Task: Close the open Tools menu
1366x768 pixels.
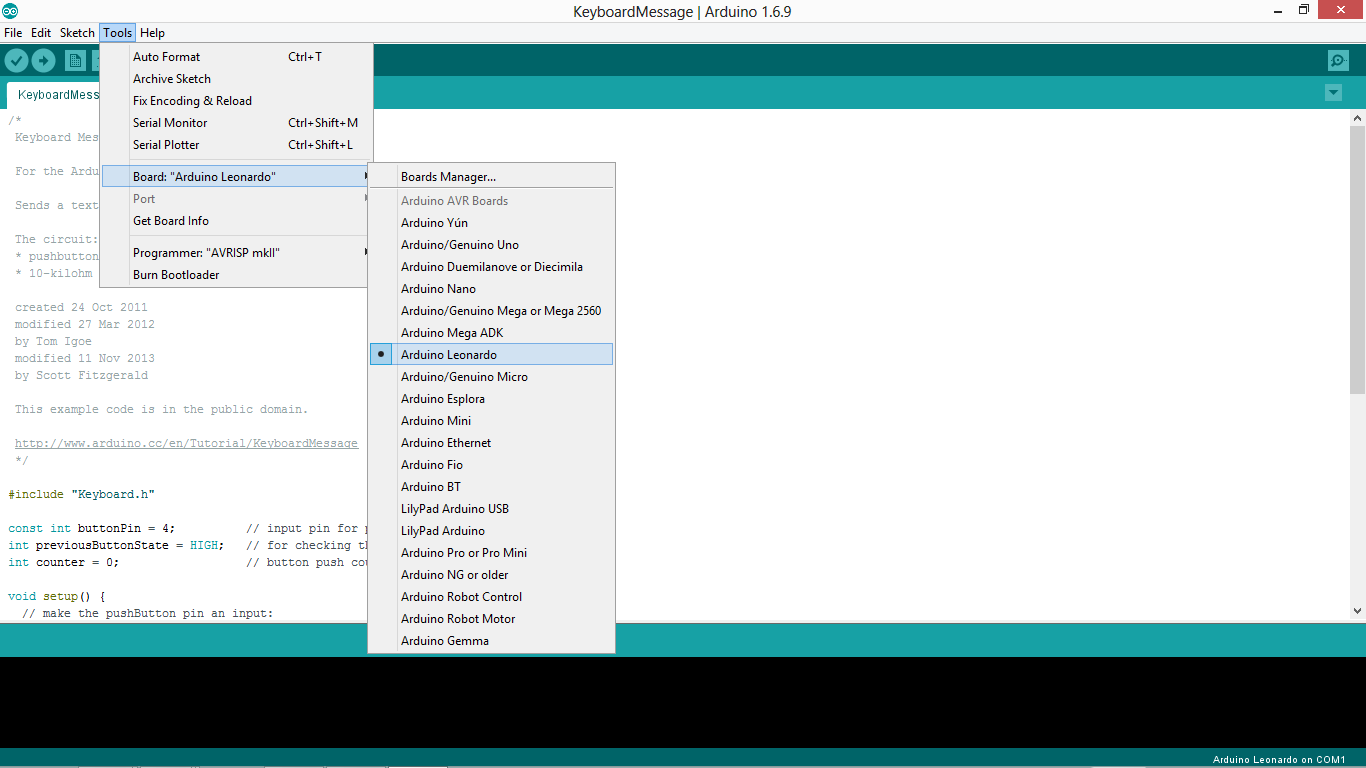Action: (x=117, y=33)
